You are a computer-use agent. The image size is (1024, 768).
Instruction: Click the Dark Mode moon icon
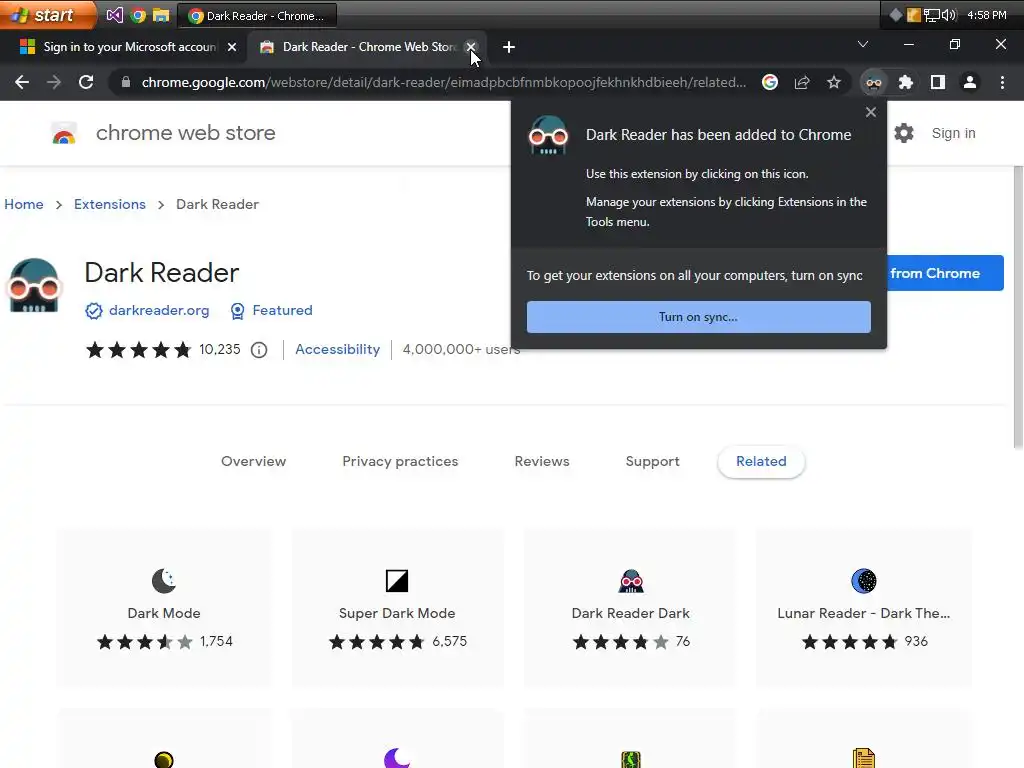pyautogui.click(x=164, y=581)
